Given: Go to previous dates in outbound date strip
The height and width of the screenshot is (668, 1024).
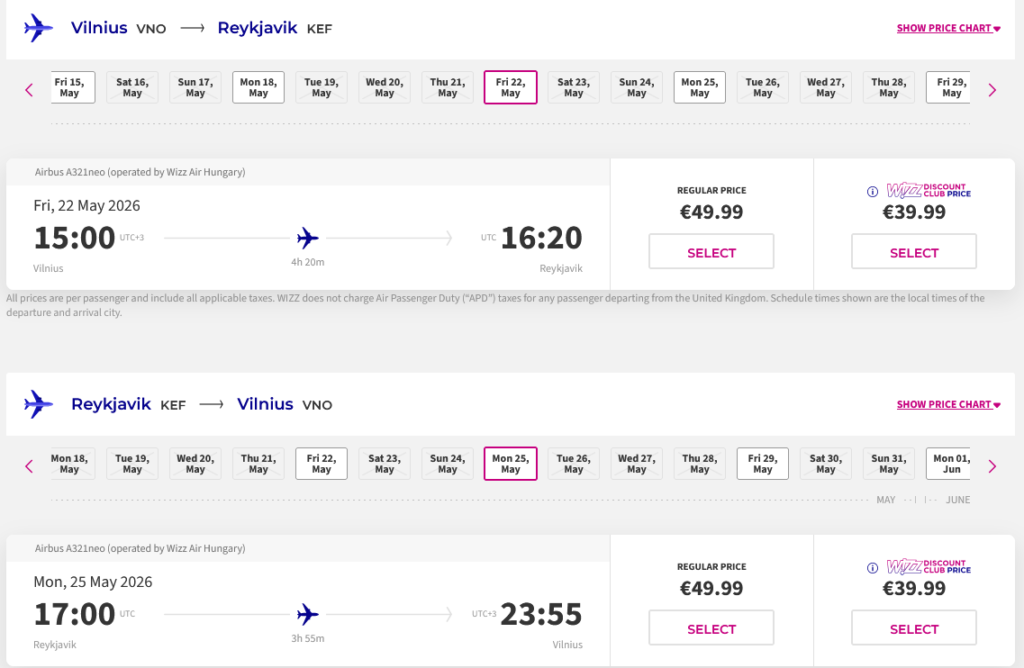Looking at the screenshot, I should 29,90.
